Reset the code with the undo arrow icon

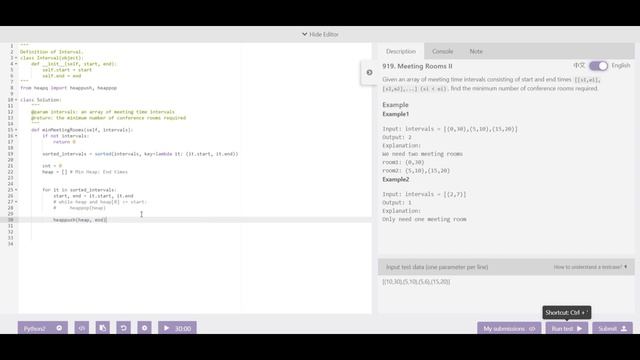click(123, 328)
